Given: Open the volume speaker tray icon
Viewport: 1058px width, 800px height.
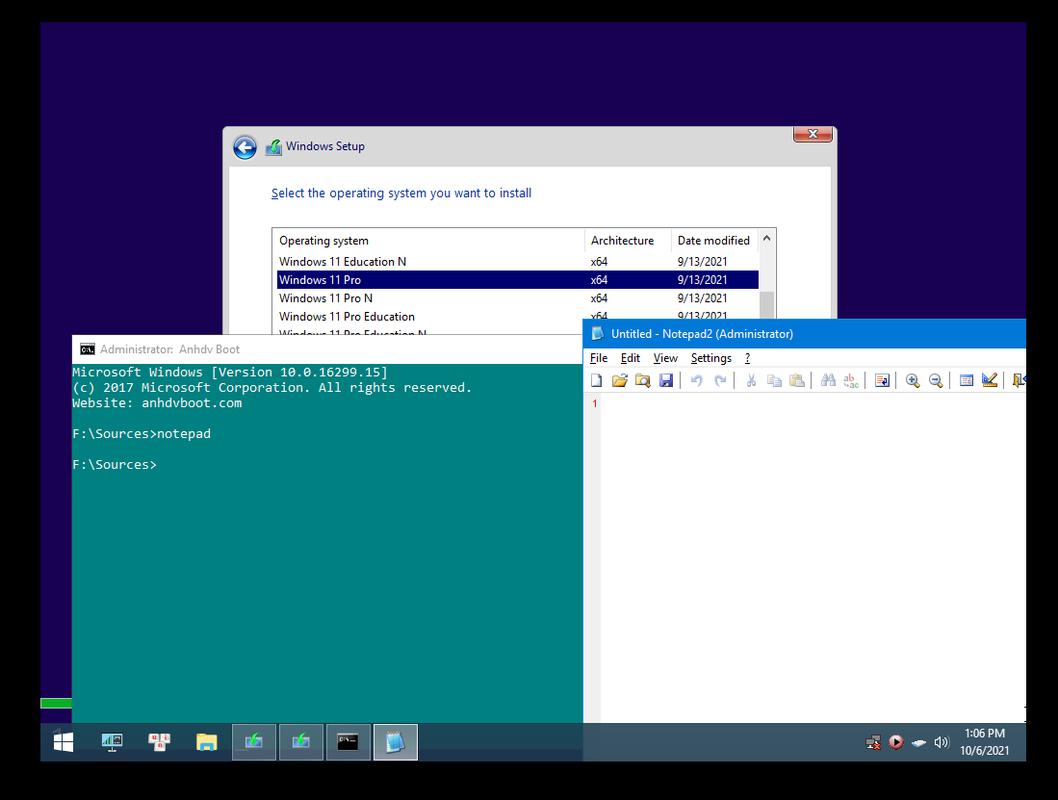Looking at the screenshot, I should [x=941, y=743].
